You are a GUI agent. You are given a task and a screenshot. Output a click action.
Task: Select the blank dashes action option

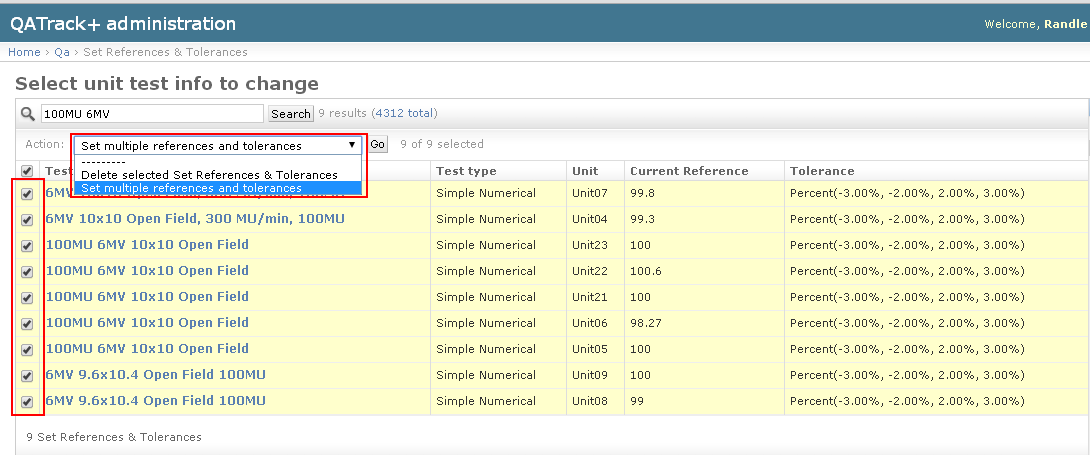pyautogui.click(x=103, y=162)
